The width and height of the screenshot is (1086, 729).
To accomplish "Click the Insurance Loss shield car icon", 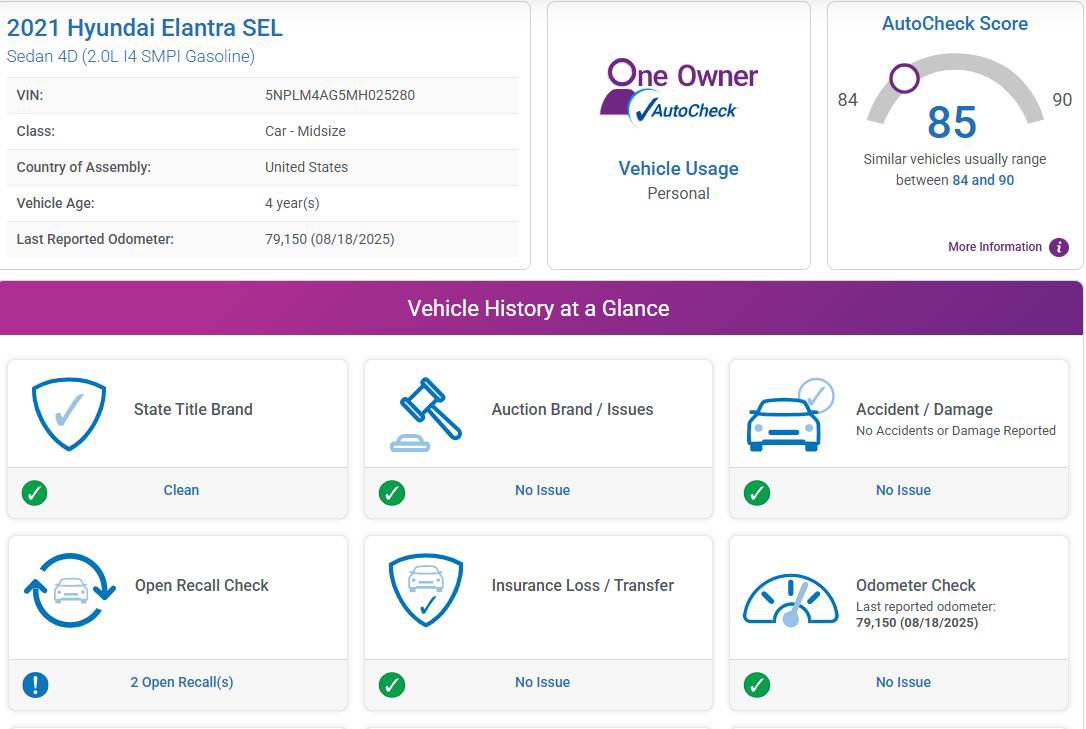I will [x=426, y=590].
